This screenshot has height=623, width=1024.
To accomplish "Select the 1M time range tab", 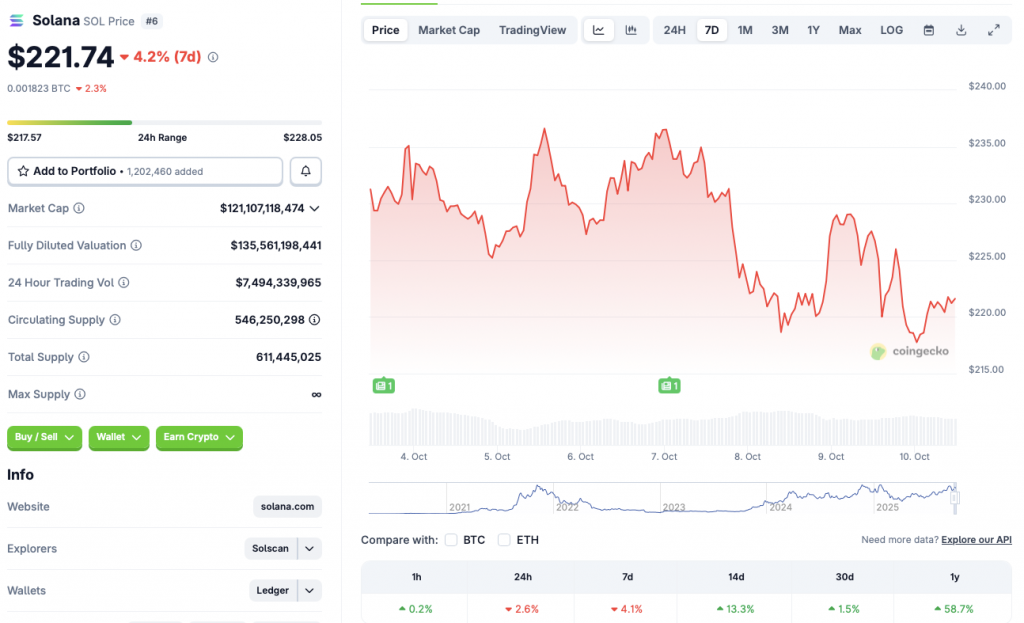I will pos(745,30).
